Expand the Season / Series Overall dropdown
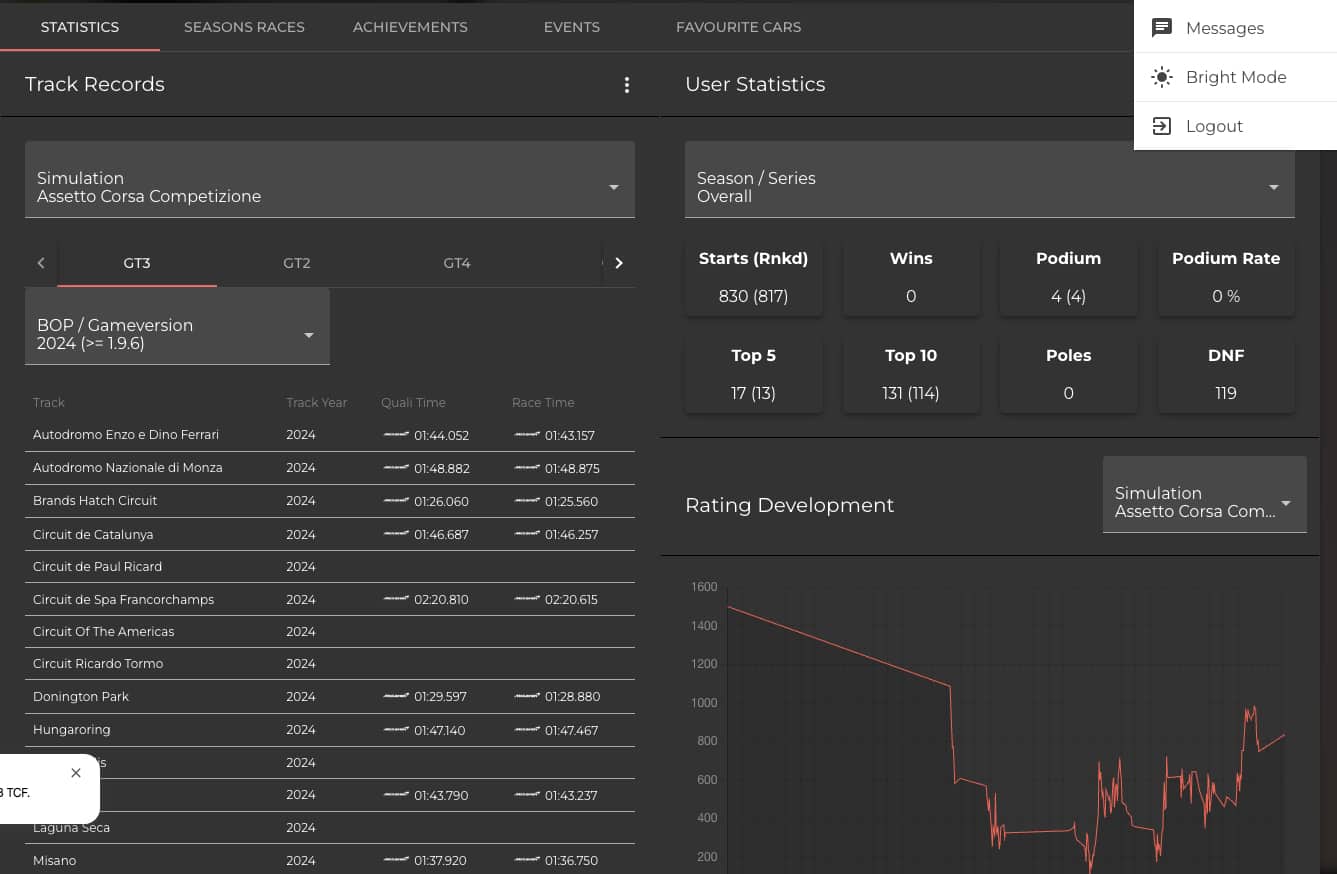 [x=1273, y=187]
